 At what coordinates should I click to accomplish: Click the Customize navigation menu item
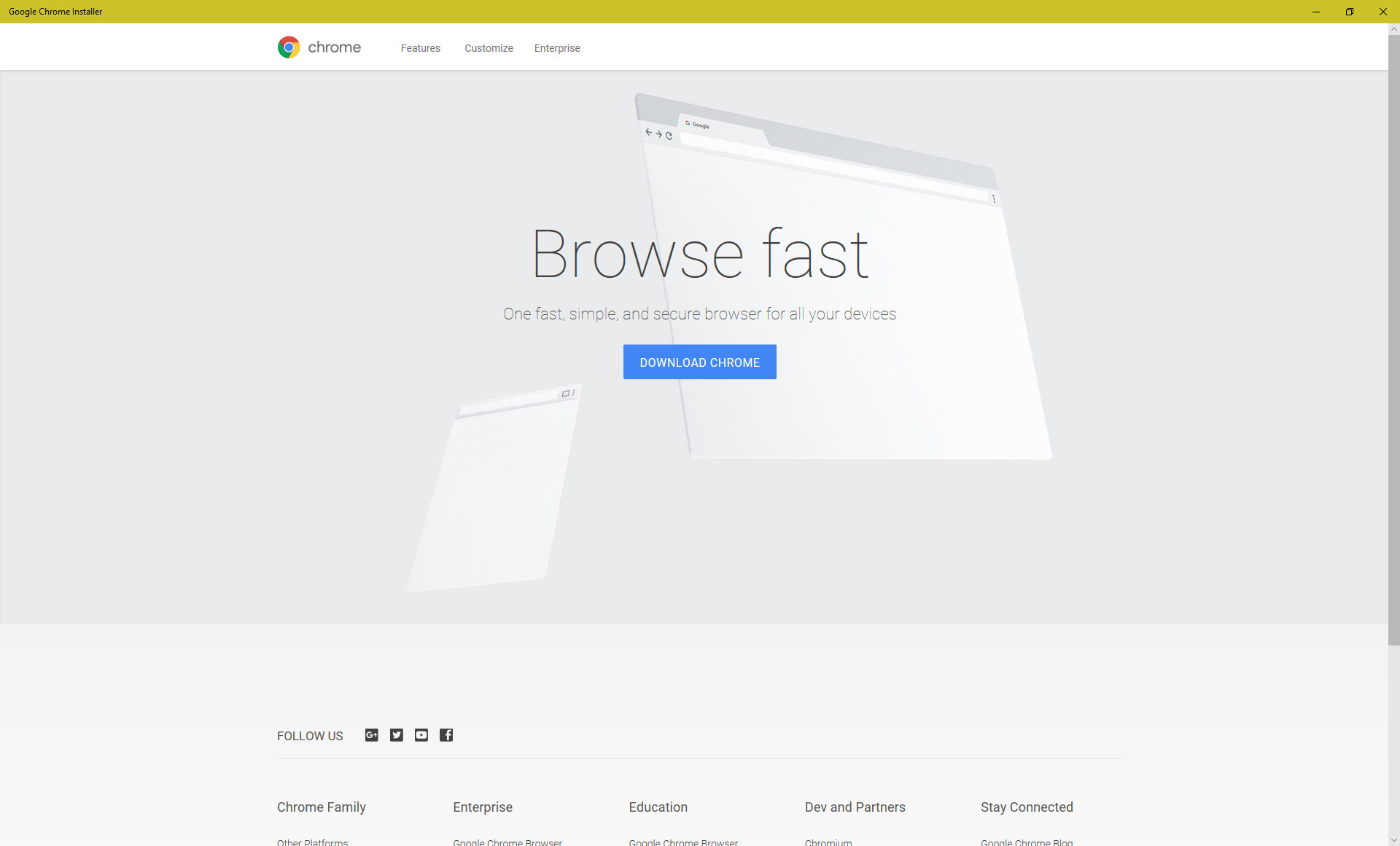coord(489,47)
